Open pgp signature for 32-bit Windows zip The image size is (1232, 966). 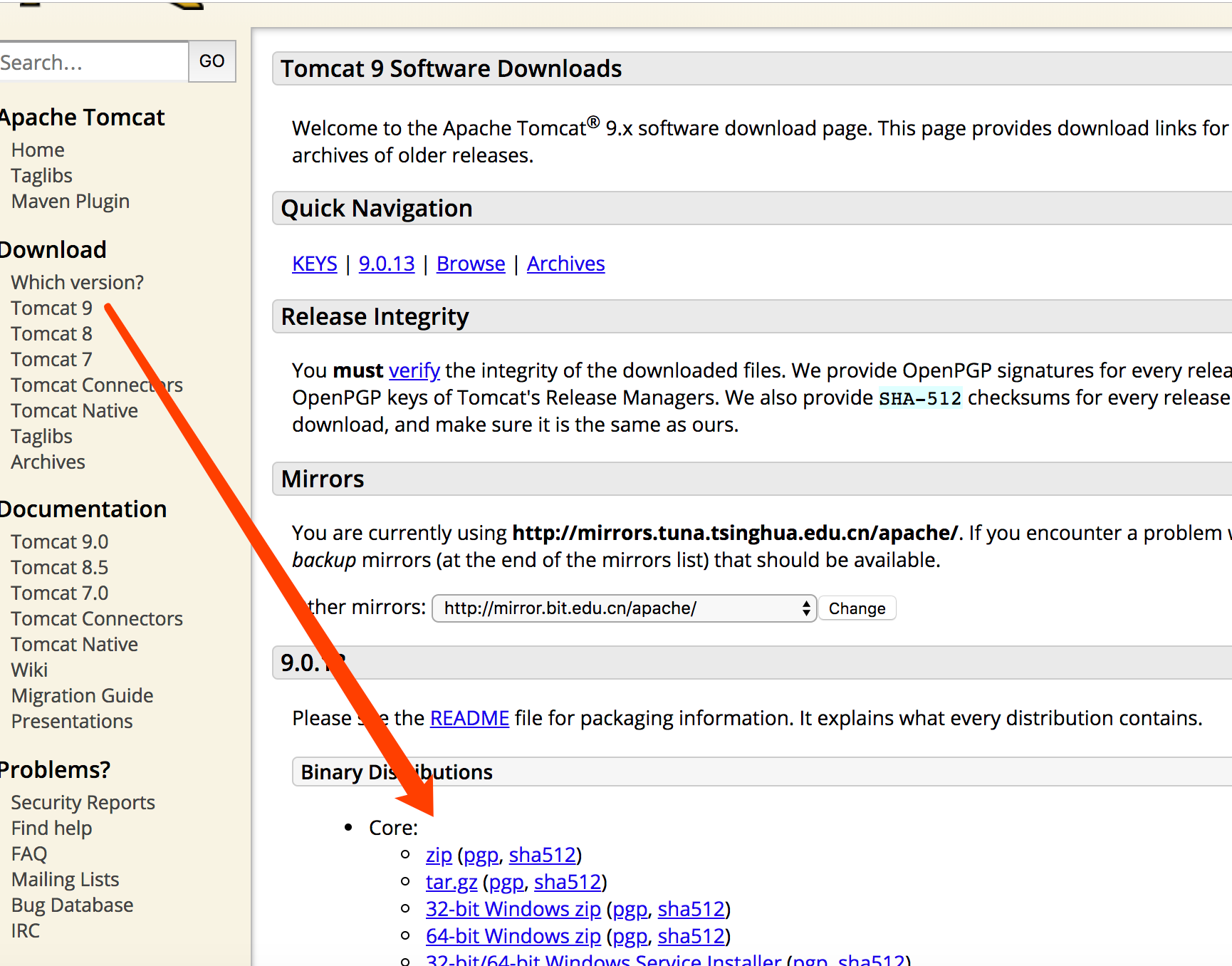[631, 910]
